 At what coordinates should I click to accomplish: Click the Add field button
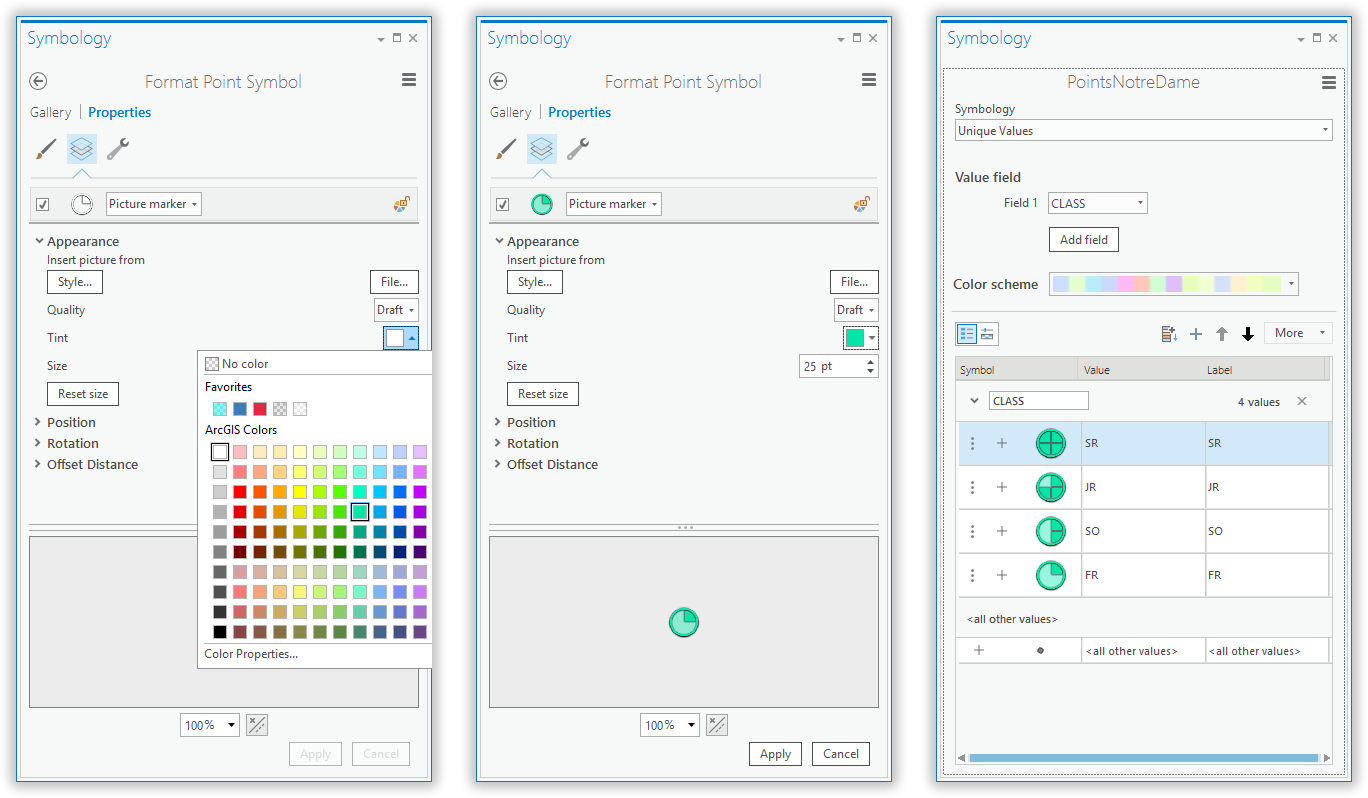pyautogui.click(x=1084, y=240)
